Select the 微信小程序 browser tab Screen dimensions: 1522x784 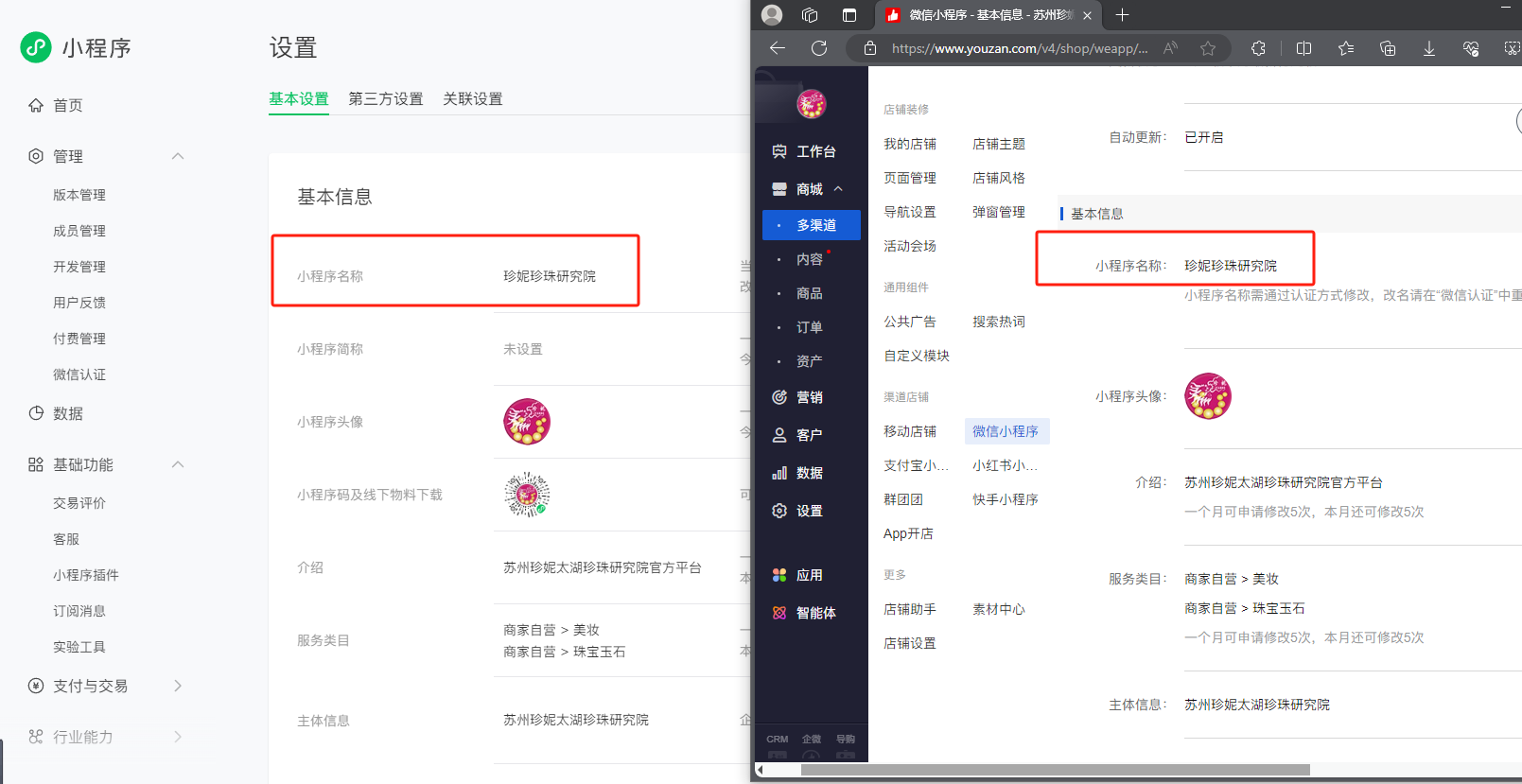[x=988, y=15]
